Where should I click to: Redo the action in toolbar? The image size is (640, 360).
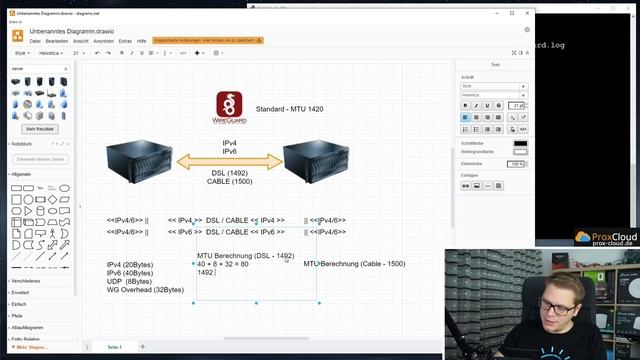[x=108, y=53]
